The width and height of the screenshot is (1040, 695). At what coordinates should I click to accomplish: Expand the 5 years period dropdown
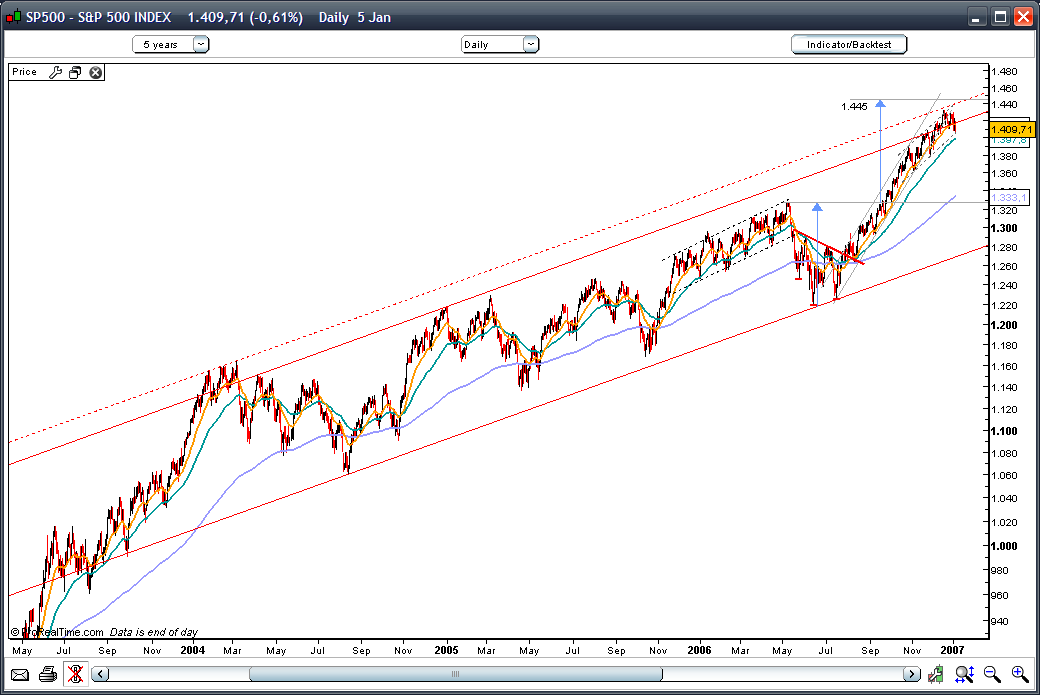171,44
